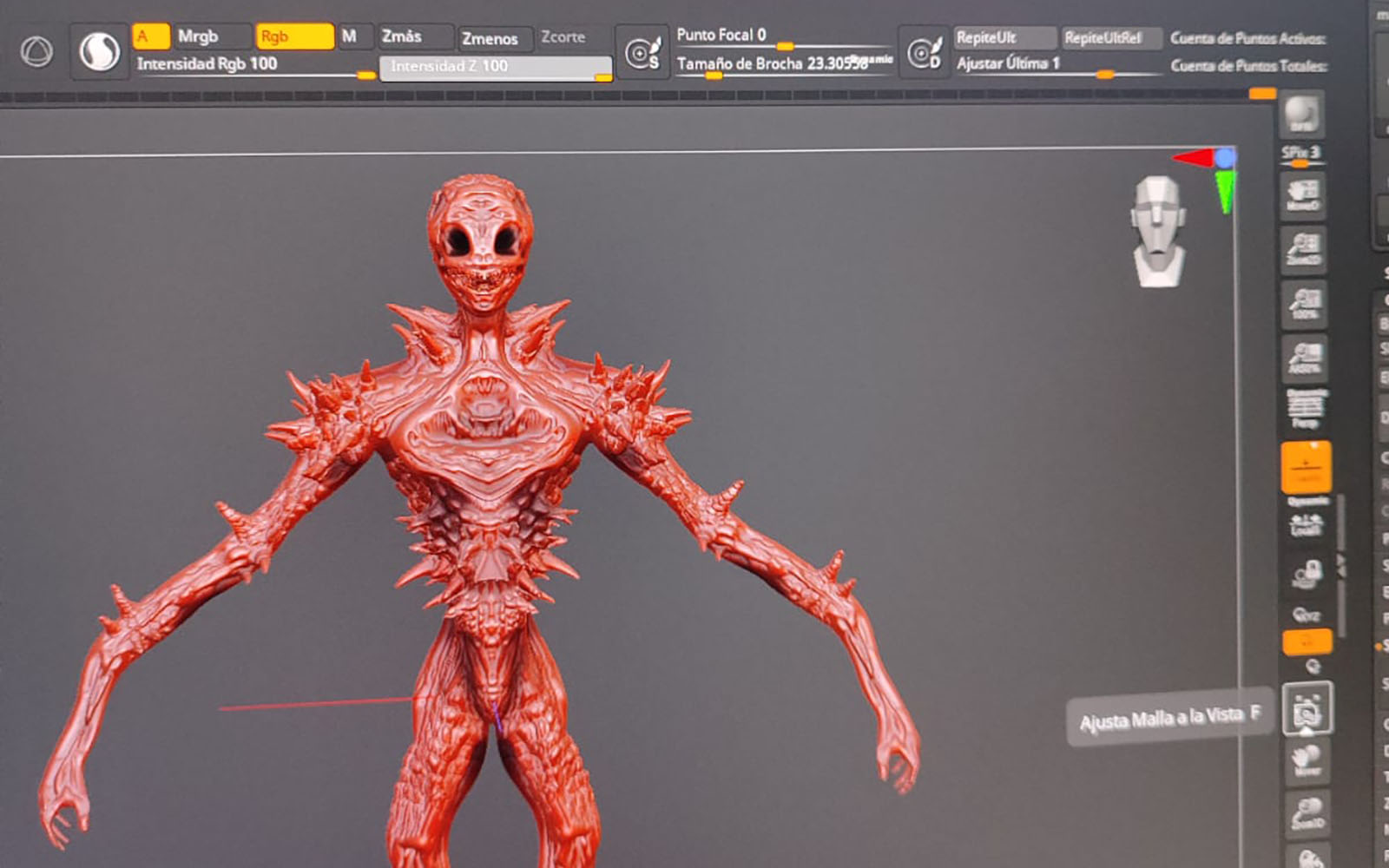Select the Zoom3D icon
Viewport: 1389px width, 868px height.
pyautogui.click(x=1308, y=813)
